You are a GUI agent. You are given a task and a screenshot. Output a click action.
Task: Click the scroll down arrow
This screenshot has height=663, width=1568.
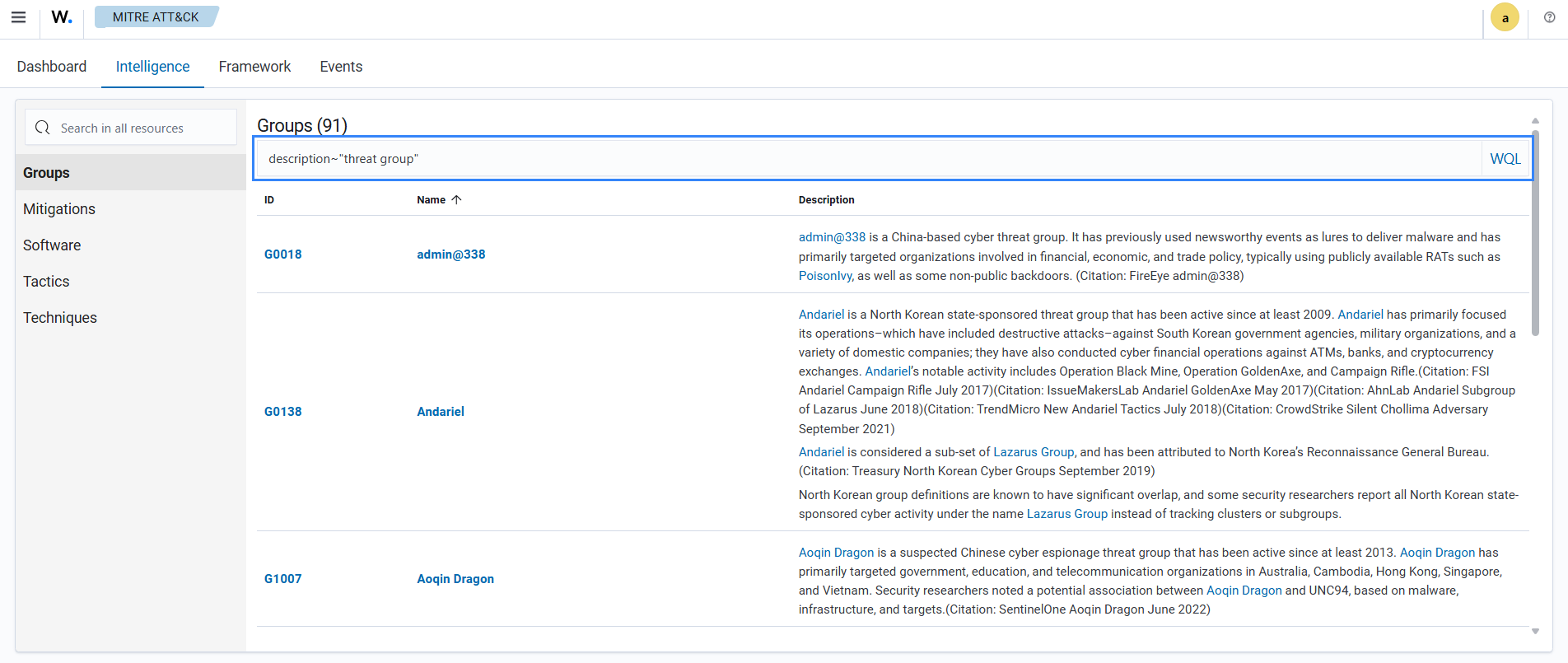click(1535, 632)
